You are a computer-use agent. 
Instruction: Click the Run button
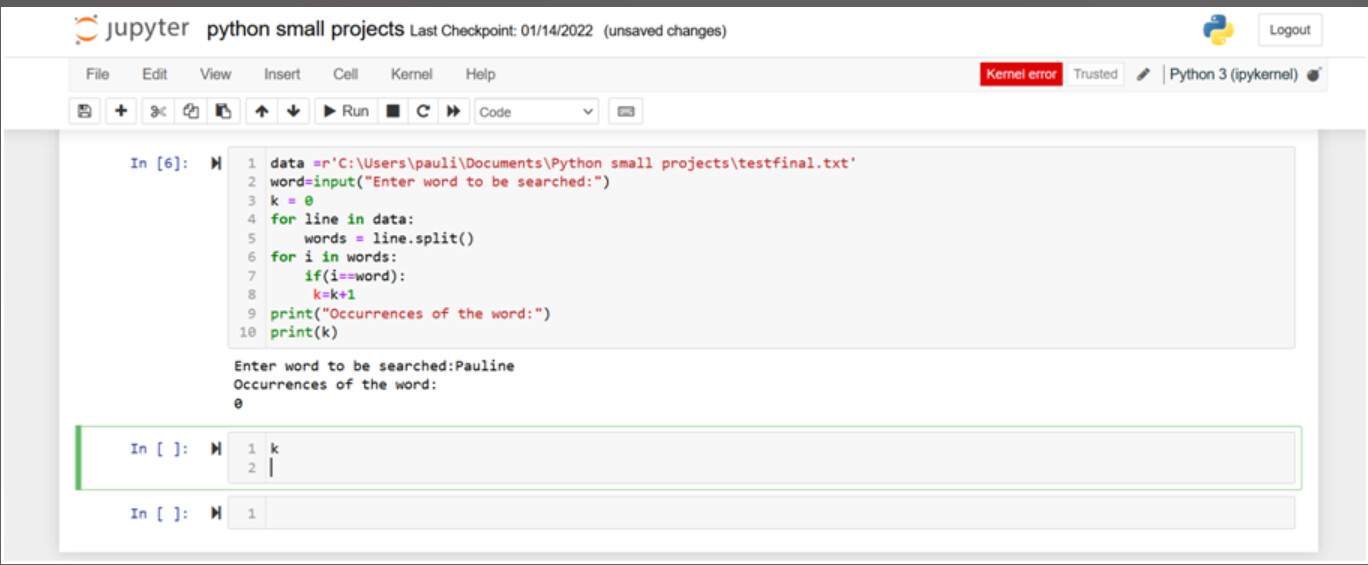point(346,111)
